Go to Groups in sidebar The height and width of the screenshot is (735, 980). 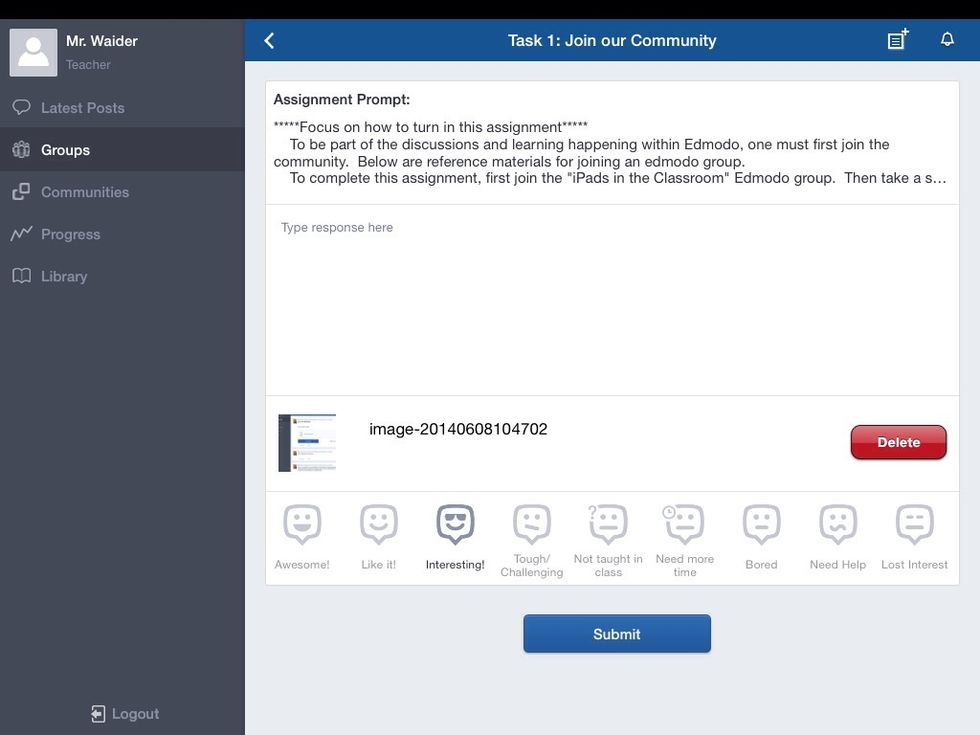tap(65, 150)
